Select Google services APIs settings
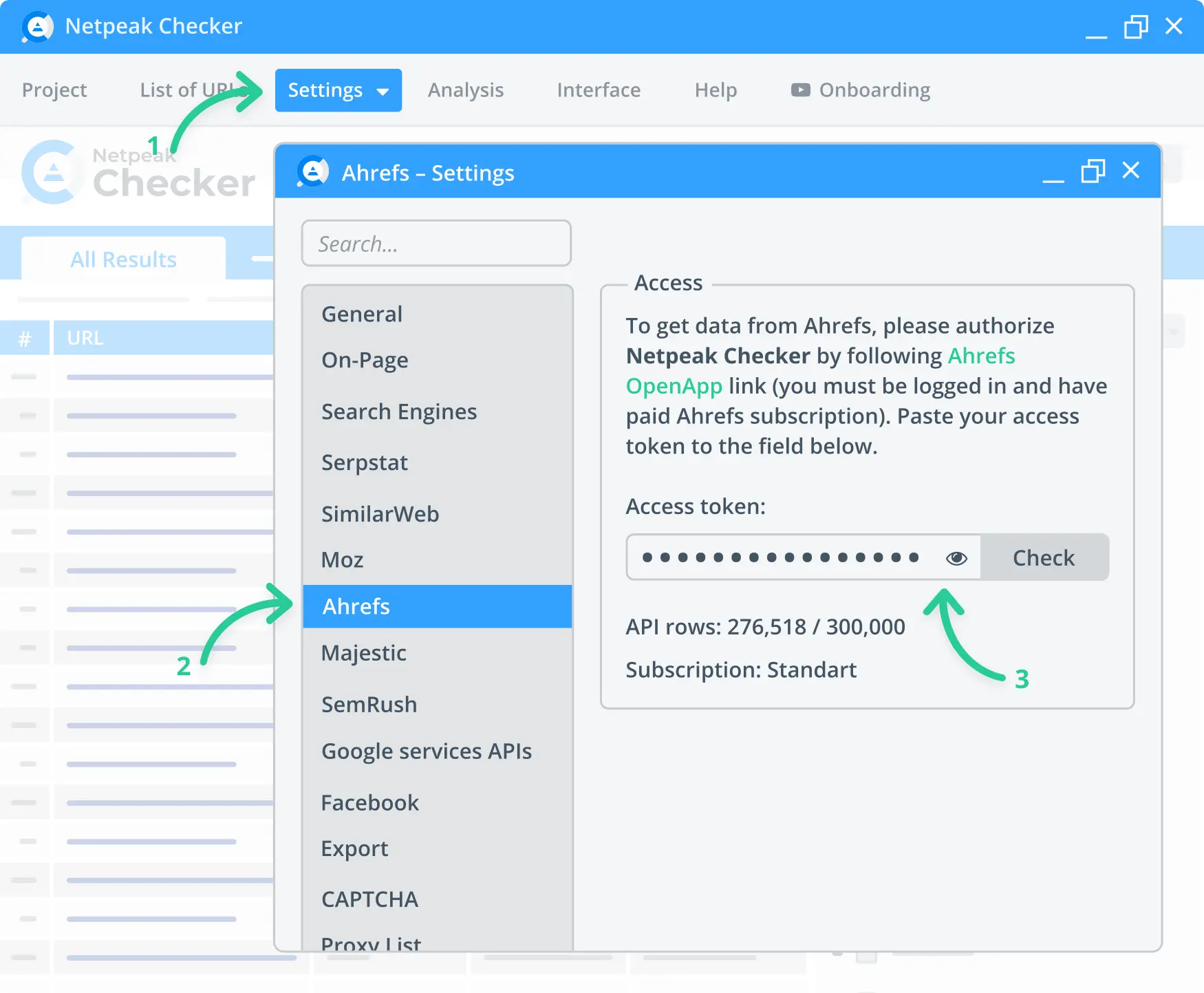Viewport: 1204px width, 993px height. tap(427, 751)
